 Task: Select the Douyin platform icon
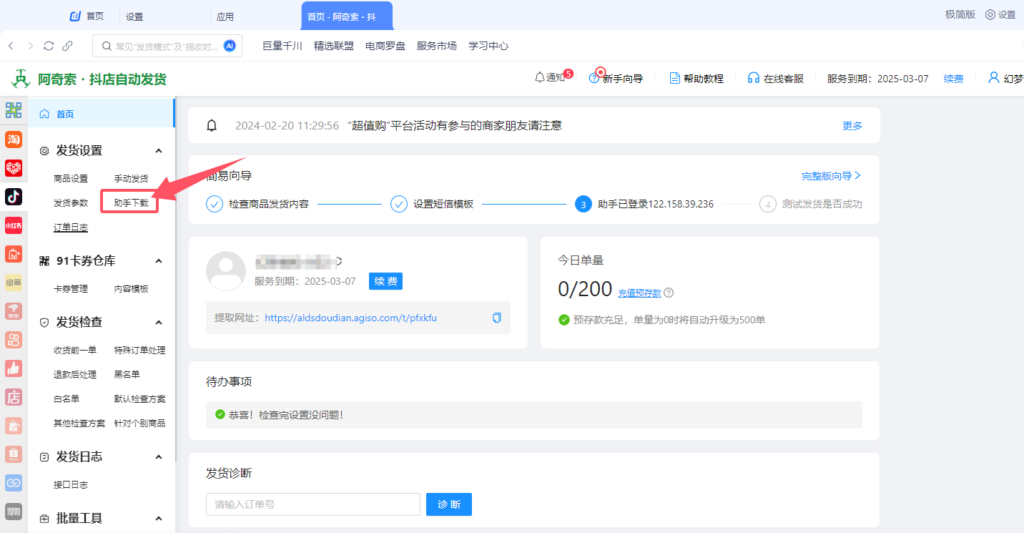click(x=13, y=197)
